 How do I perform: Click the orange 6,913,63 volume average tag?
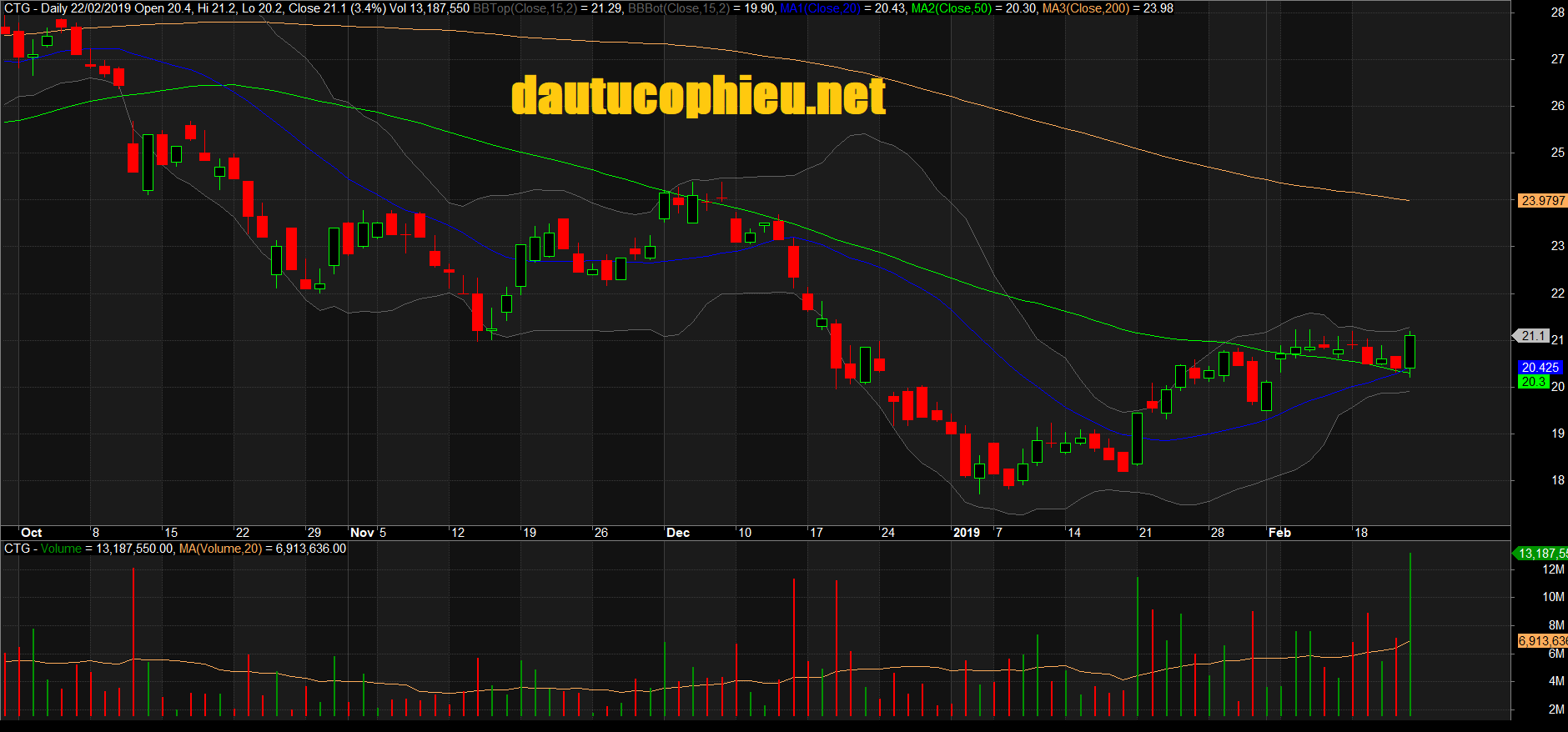(x=1542, y=641)
